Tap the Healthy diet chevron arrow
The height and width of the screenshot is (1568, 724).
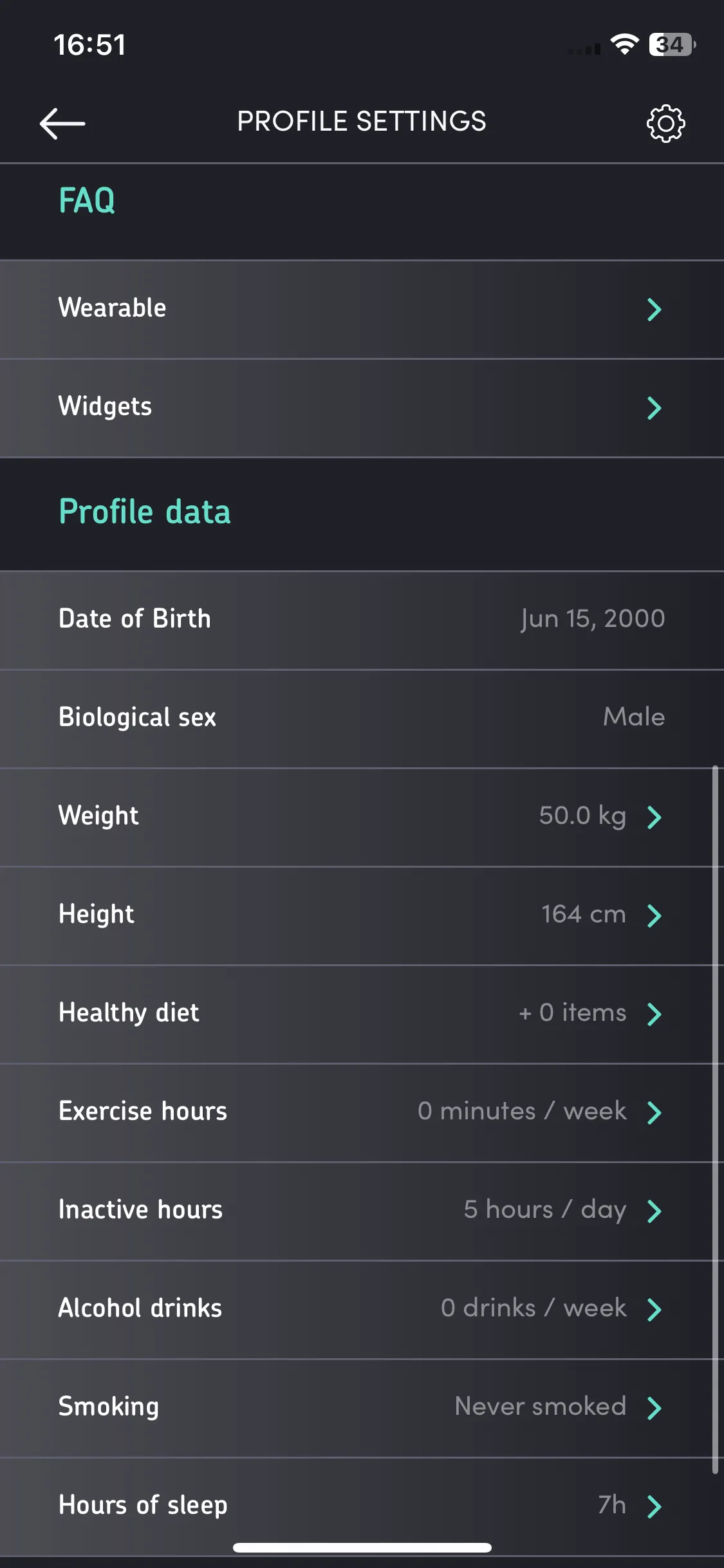tap(654, 1014)
